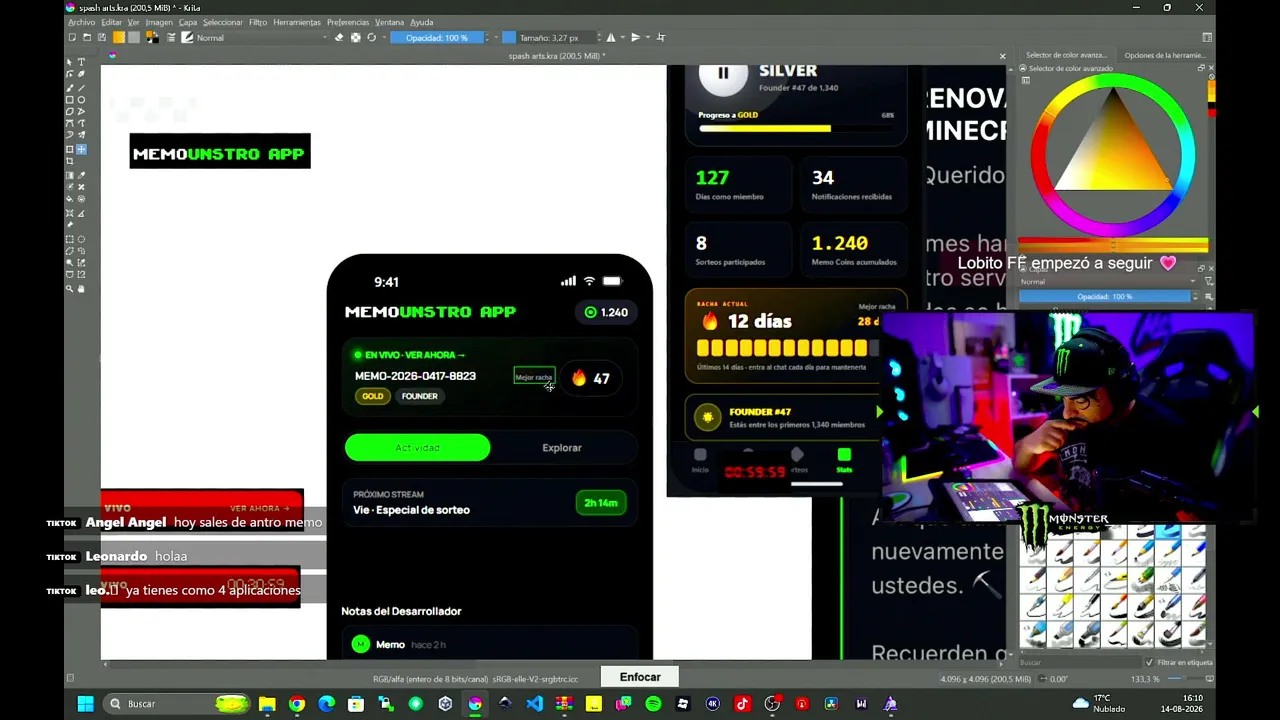Check the 'Filtrar en etiqueta' checkbox

click(1149, 662)
